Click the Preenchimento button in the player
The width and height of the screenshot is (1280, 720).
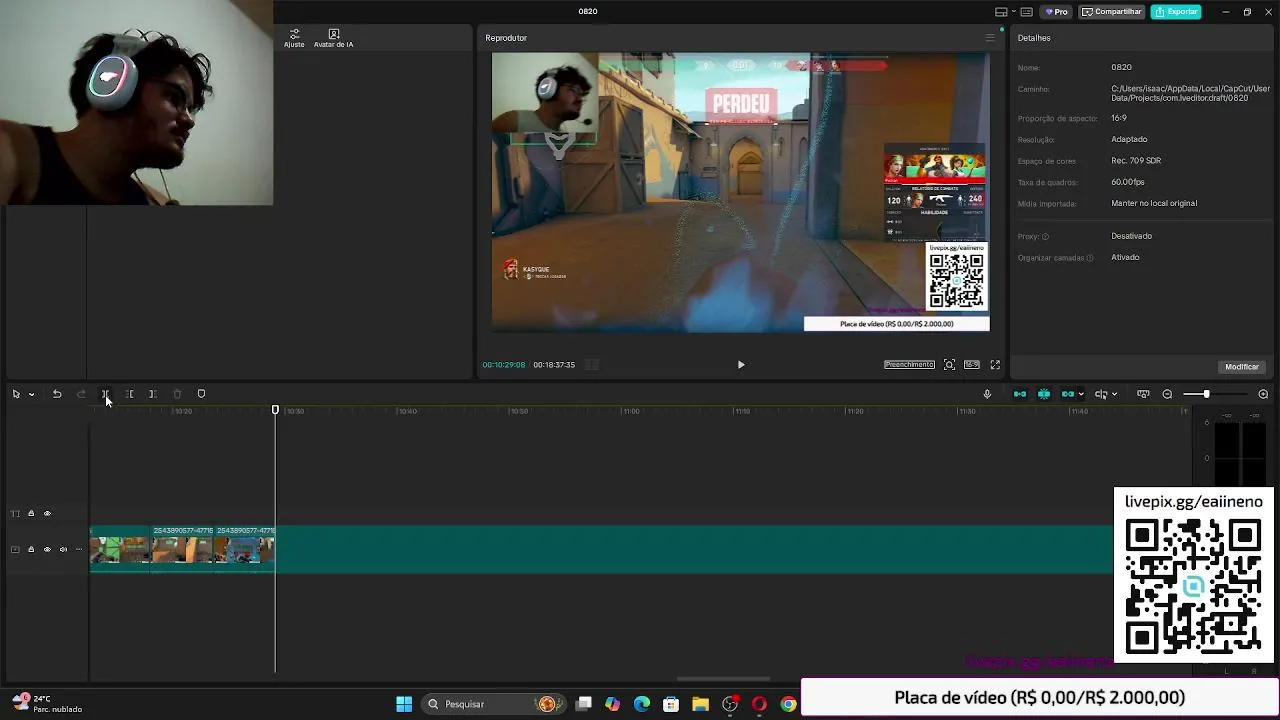[909, 365]
